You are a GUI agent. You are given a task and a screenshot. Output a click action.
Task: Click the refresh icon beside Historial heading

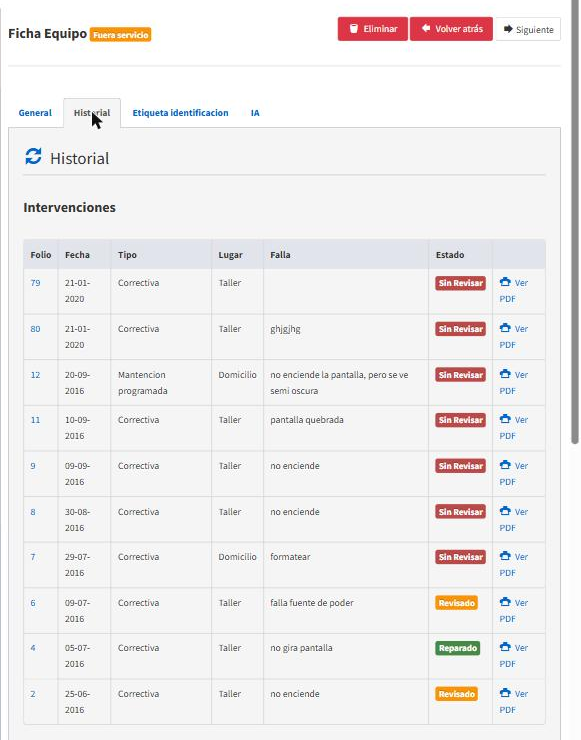tap(33, 157)
